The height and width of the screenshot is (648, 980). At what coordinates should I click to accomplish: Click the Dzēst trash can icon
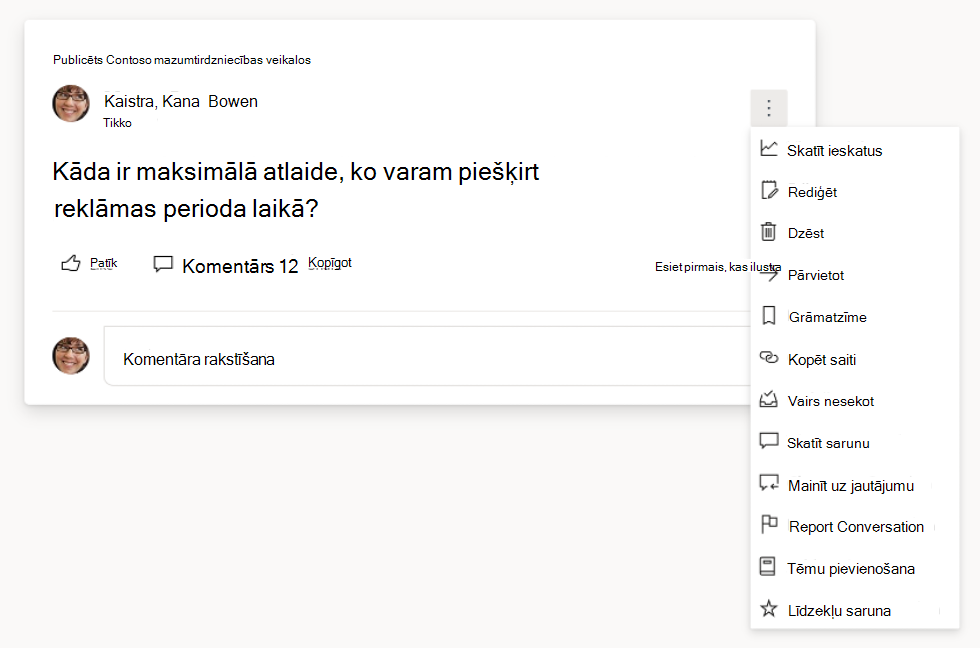coord(768,232)
